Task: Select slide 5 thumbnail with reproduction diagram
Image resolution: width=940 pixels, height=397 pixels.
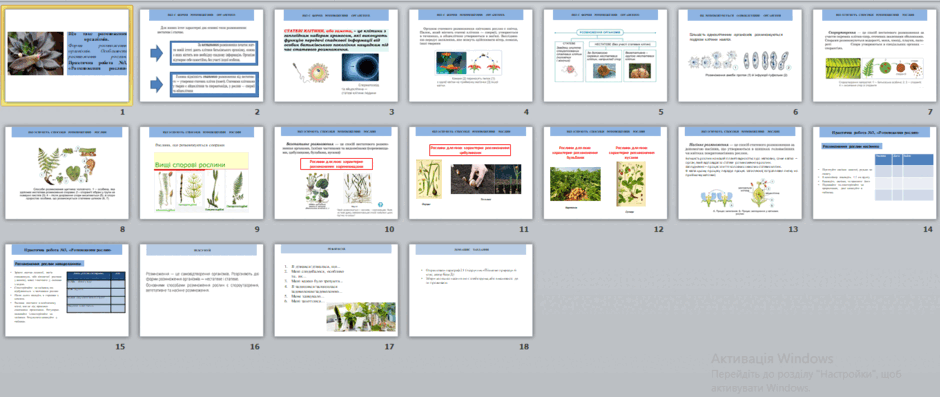Action: 605,55
